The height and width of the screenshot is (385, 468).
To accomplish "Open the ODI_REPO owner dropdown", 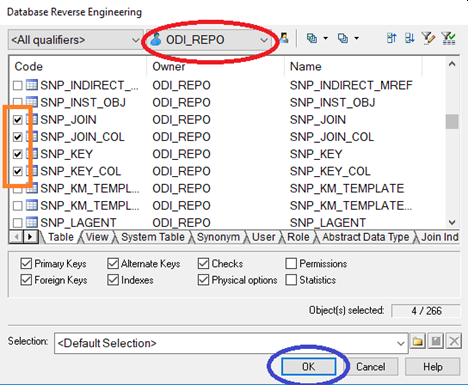I will click(208, 40).
